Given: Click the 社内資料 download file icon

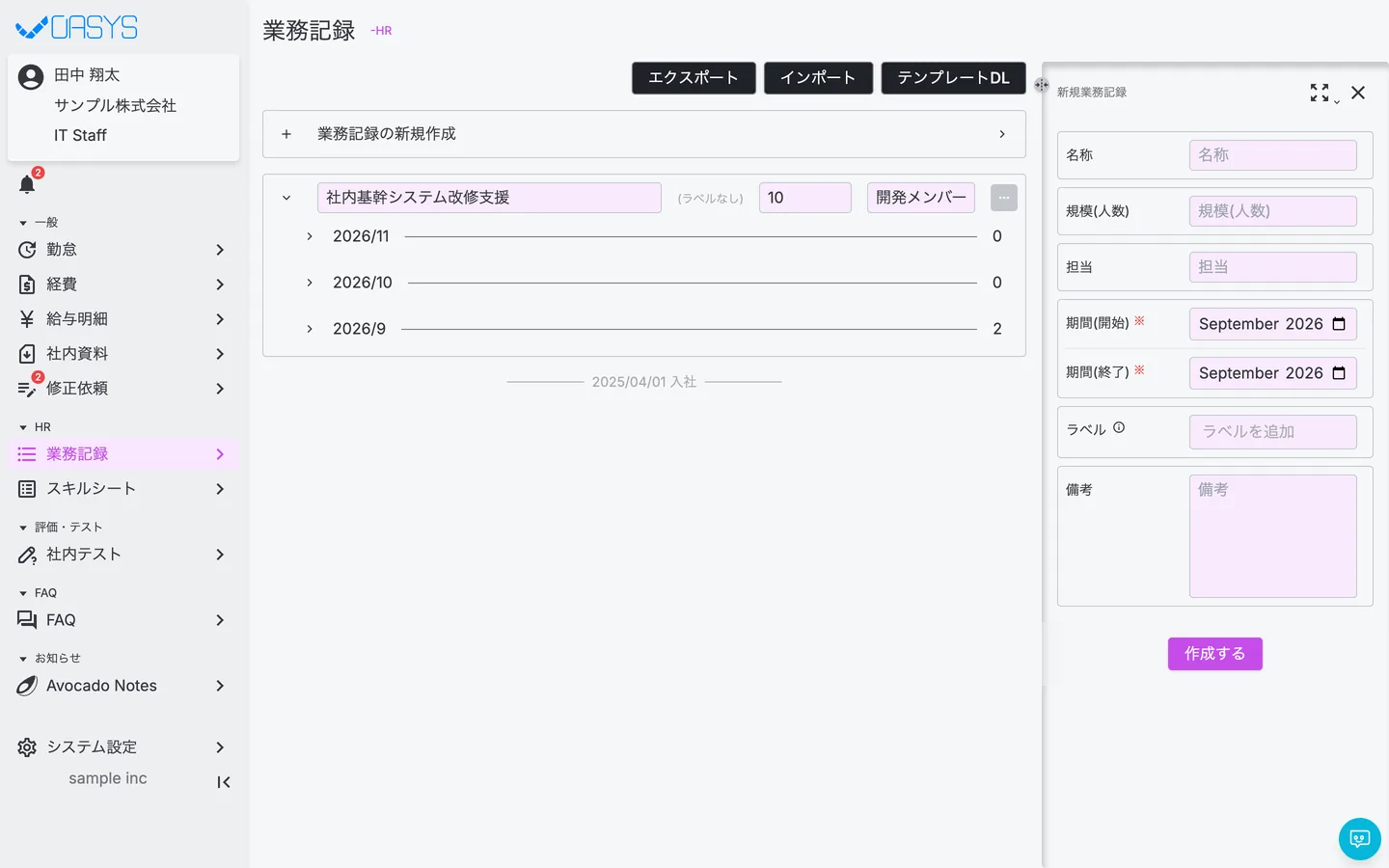Looking at the screenshot, I should pos(27,354).
